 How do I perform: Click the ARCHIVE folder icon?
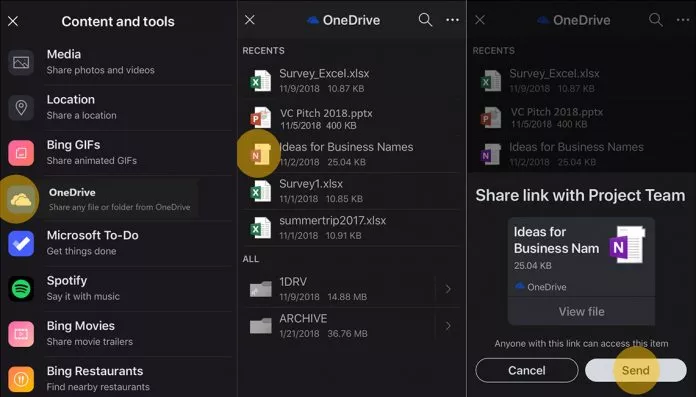pyautogui.click(x=261, y=326)
